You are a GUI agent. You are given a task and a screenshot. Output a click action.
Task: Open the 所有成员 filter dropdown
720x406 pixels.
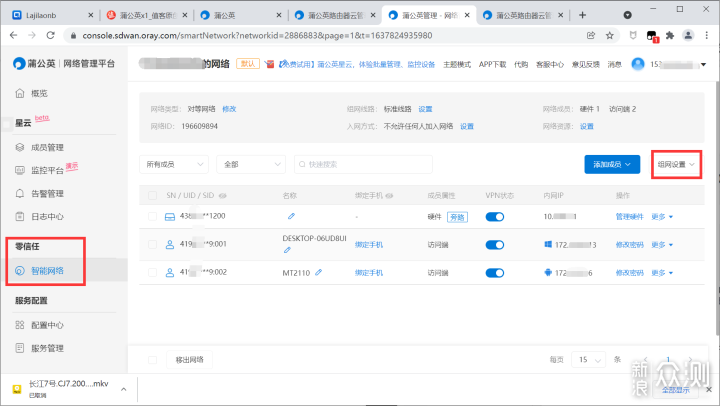[x=174, y=164]
